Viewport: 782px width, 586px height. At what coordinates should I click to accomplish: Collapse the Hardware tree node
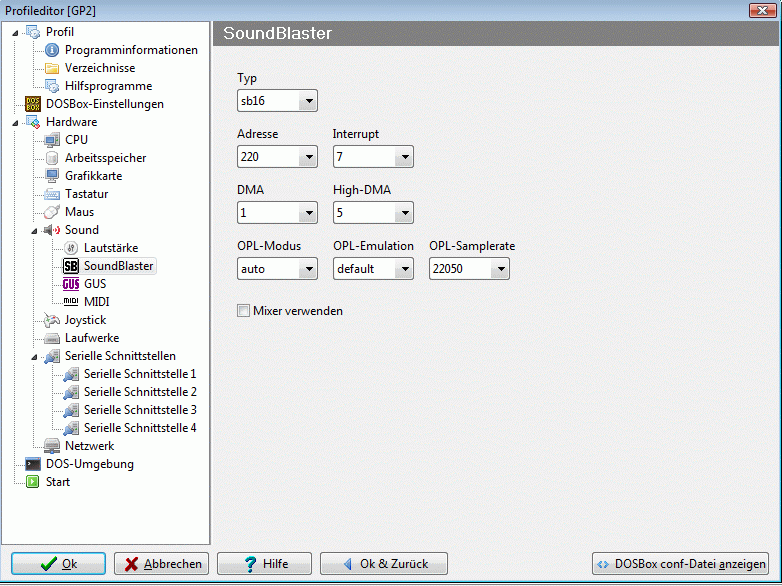point(15,123)
